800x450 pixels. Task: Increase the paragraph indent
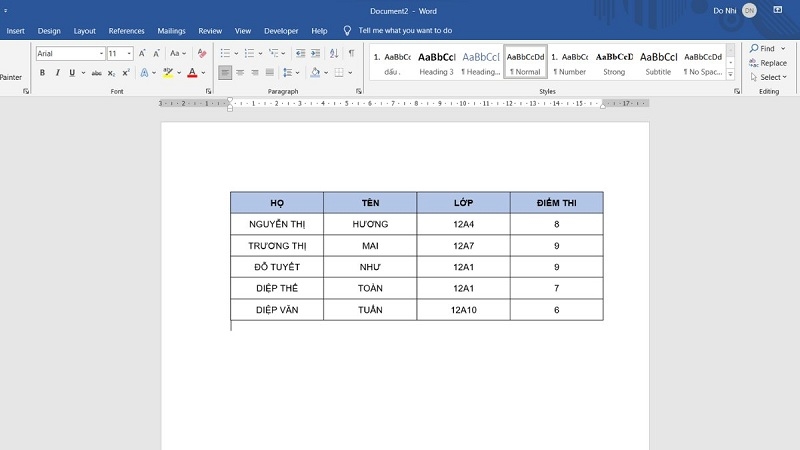coord(314,53)
